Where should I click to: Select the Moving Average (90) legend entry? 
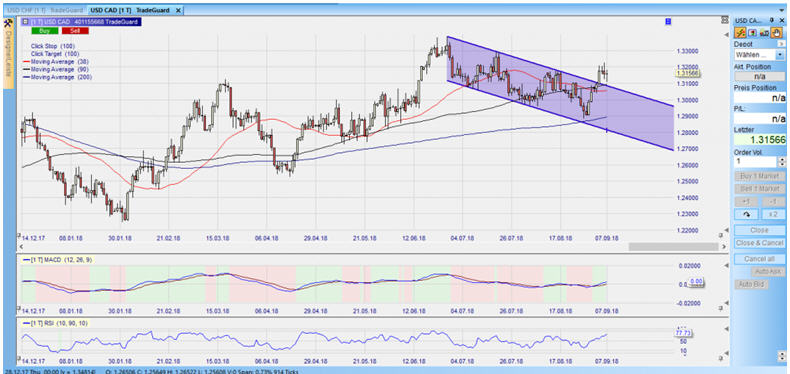[x=60, y=69]
